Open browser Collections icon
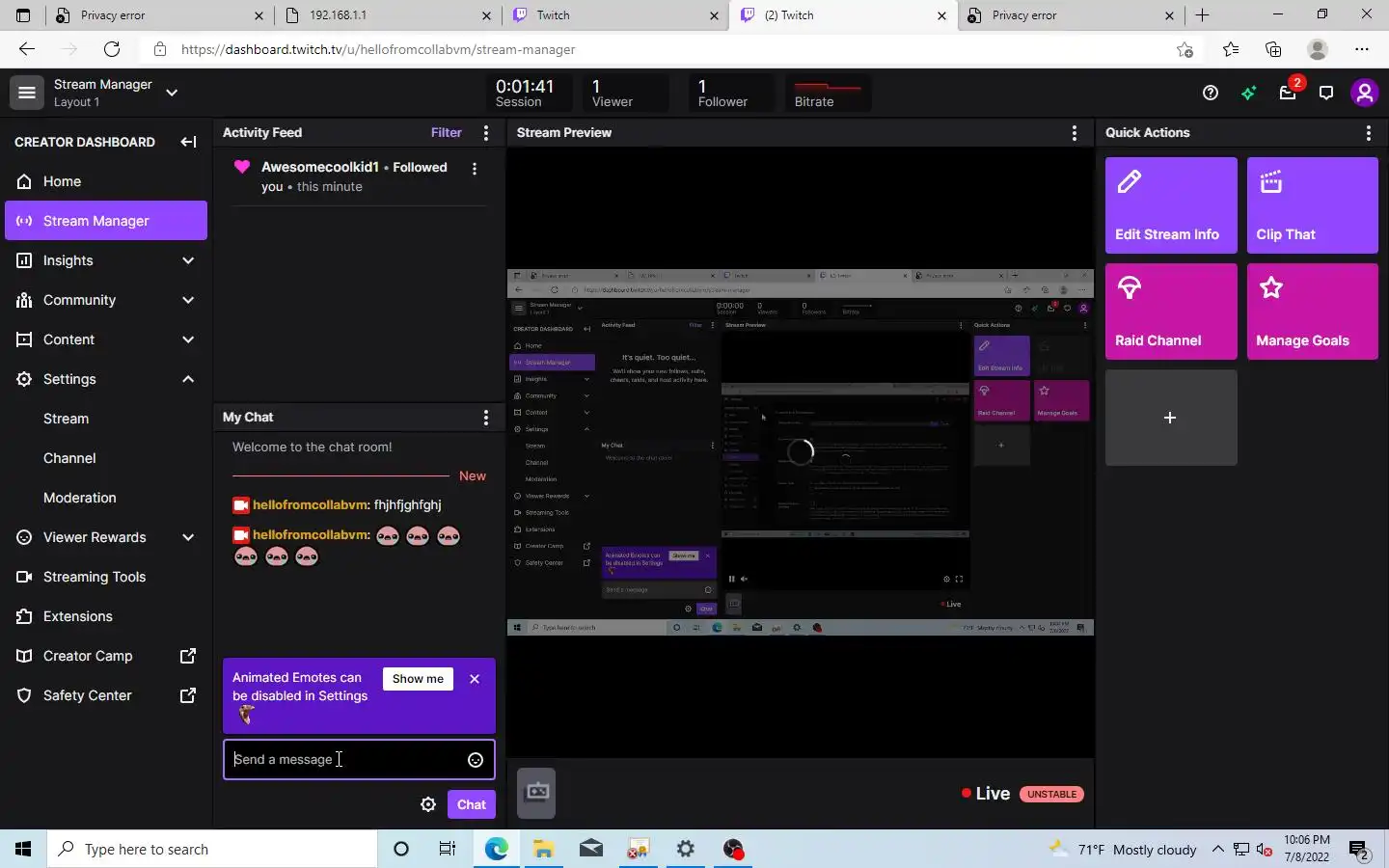Image resolution: width=1389 pixels, height=868 pixels. tap(1273, 49)
